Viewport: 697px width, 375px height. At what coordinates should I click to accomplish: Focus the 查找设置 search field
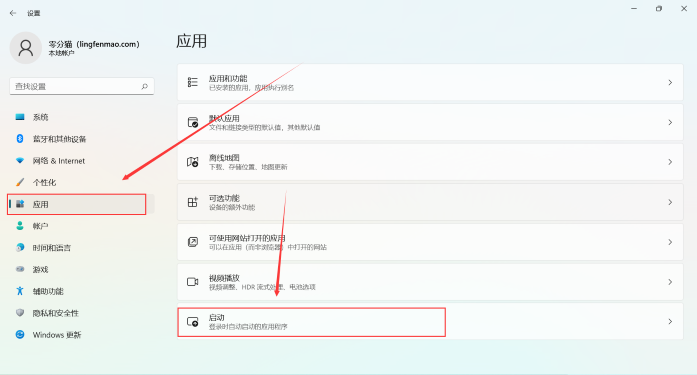pos(82,86)
